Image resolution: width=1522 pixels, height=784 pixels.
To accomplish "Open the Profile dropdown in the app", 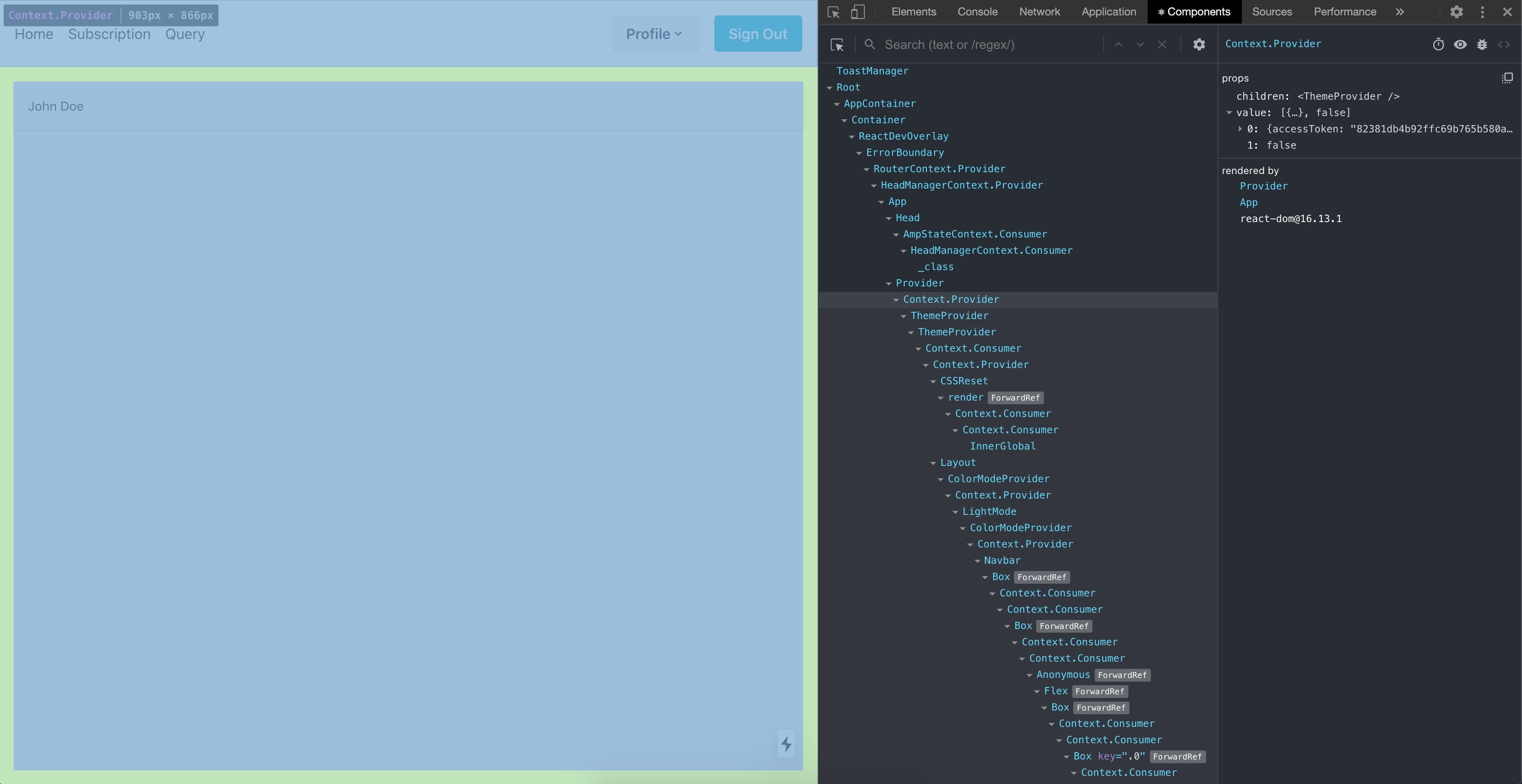I will coord(654,34).
